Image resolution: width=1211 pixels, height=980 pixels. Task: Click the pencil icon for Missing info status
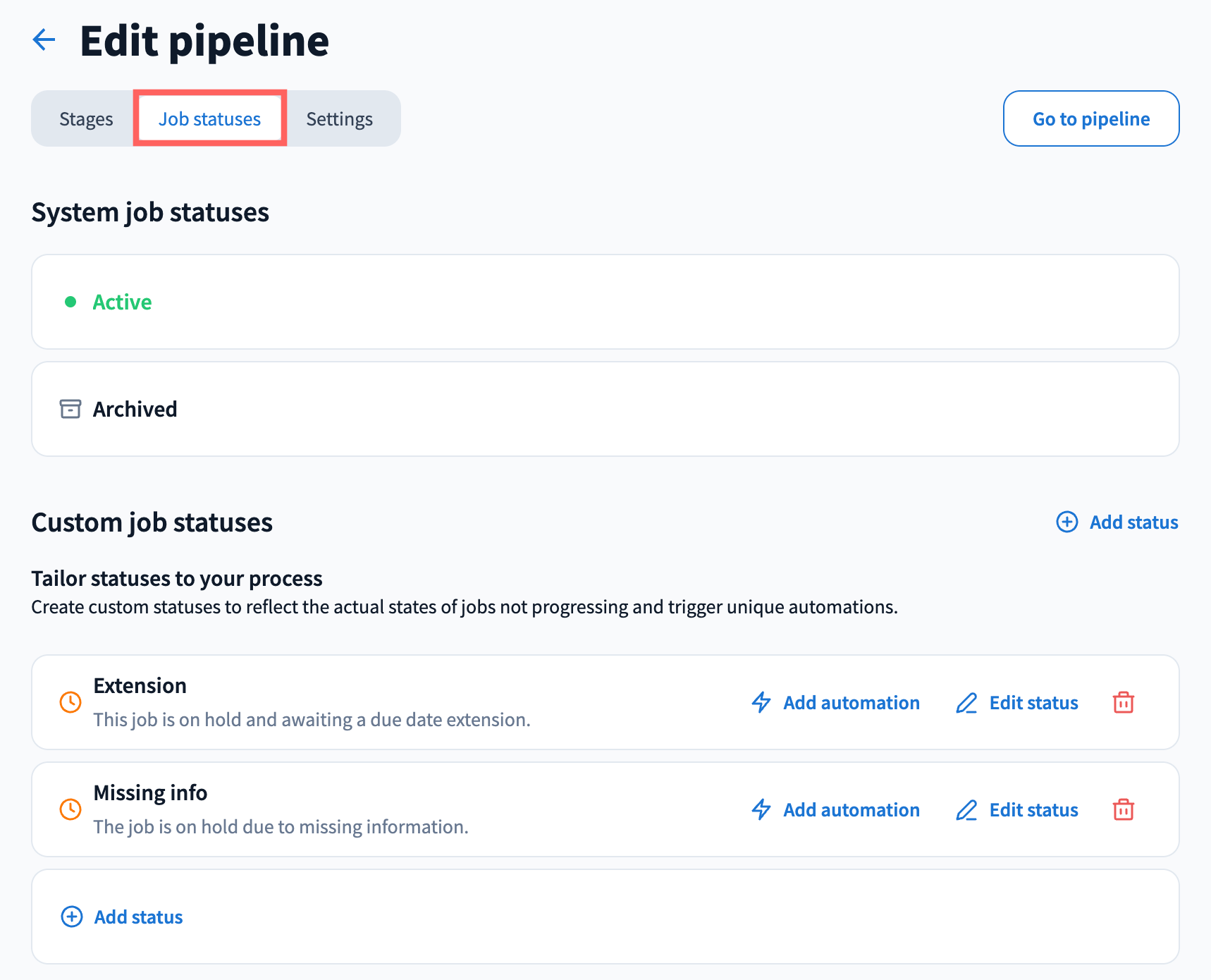966,810
